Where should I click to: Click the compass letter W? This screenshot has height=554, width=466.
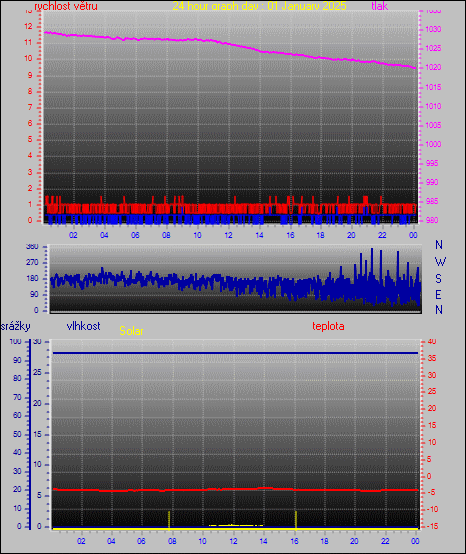click(x=440, y=262)
